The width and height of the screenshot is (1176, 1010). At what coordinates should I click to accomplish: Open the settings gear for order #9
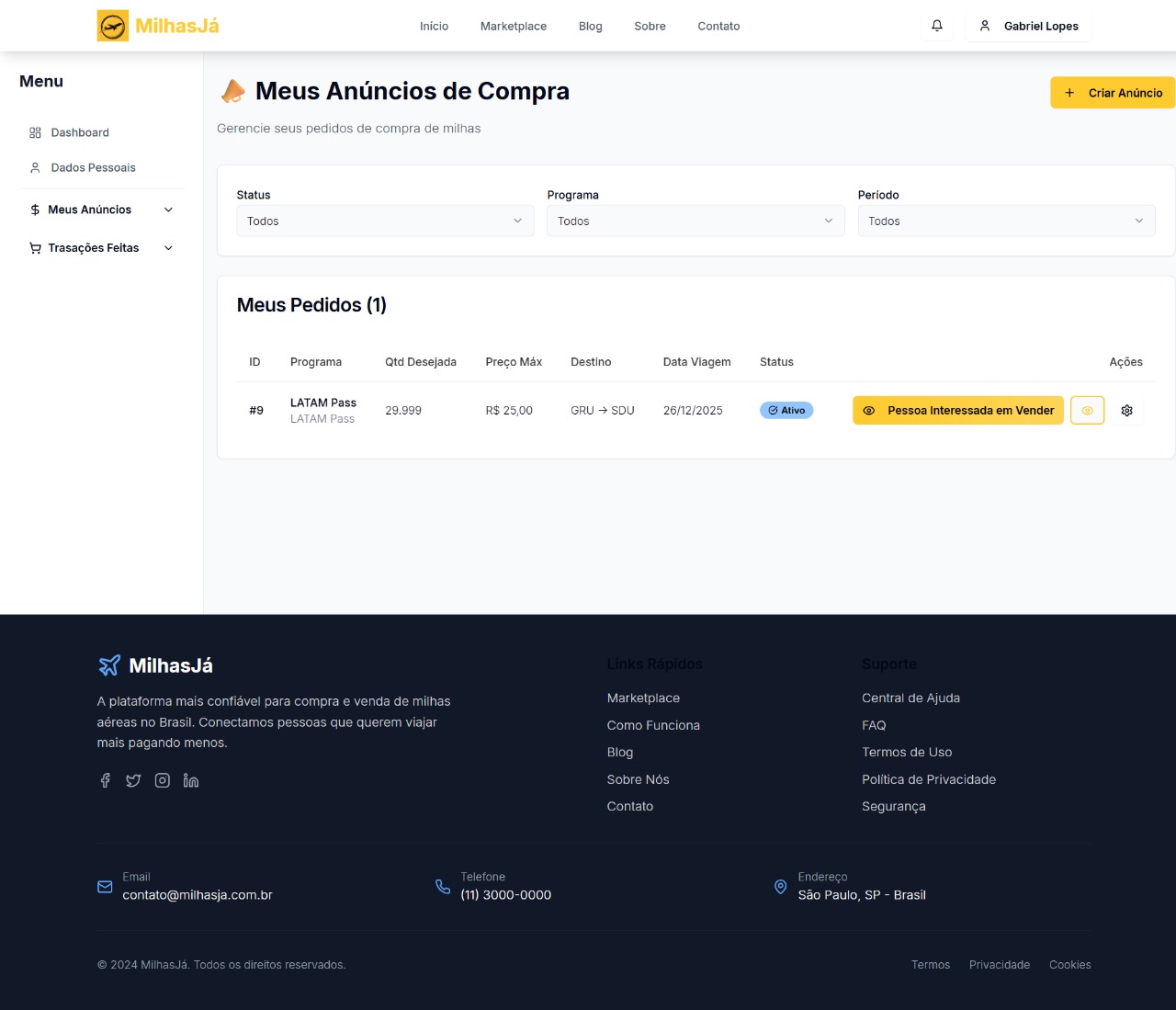pos(1126,411)
